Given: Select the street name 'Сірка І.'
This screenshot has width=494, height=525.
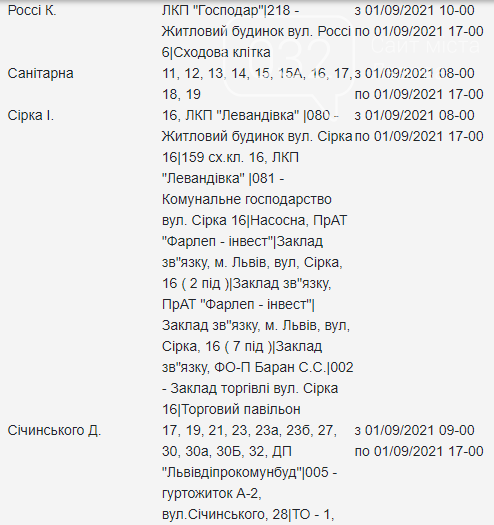Looking at the screenshot, I should click(x=31, y=115).
